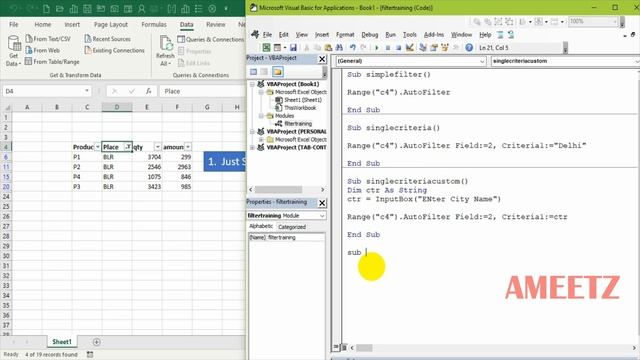Collapse the VBAProject (Book1) tree node
This screenshot has width=640, height=360.
[x=252, y=84]
